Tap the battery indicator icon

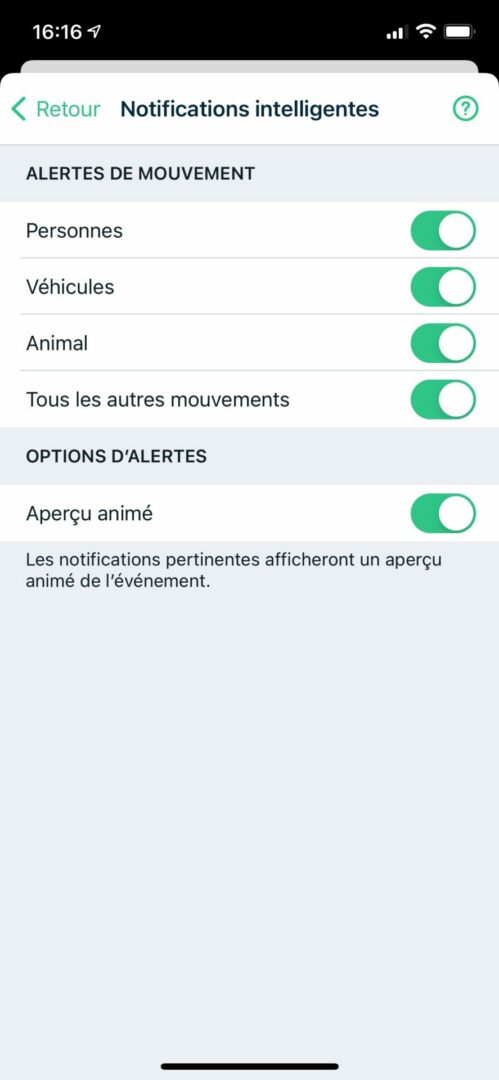tap(458, 31)
